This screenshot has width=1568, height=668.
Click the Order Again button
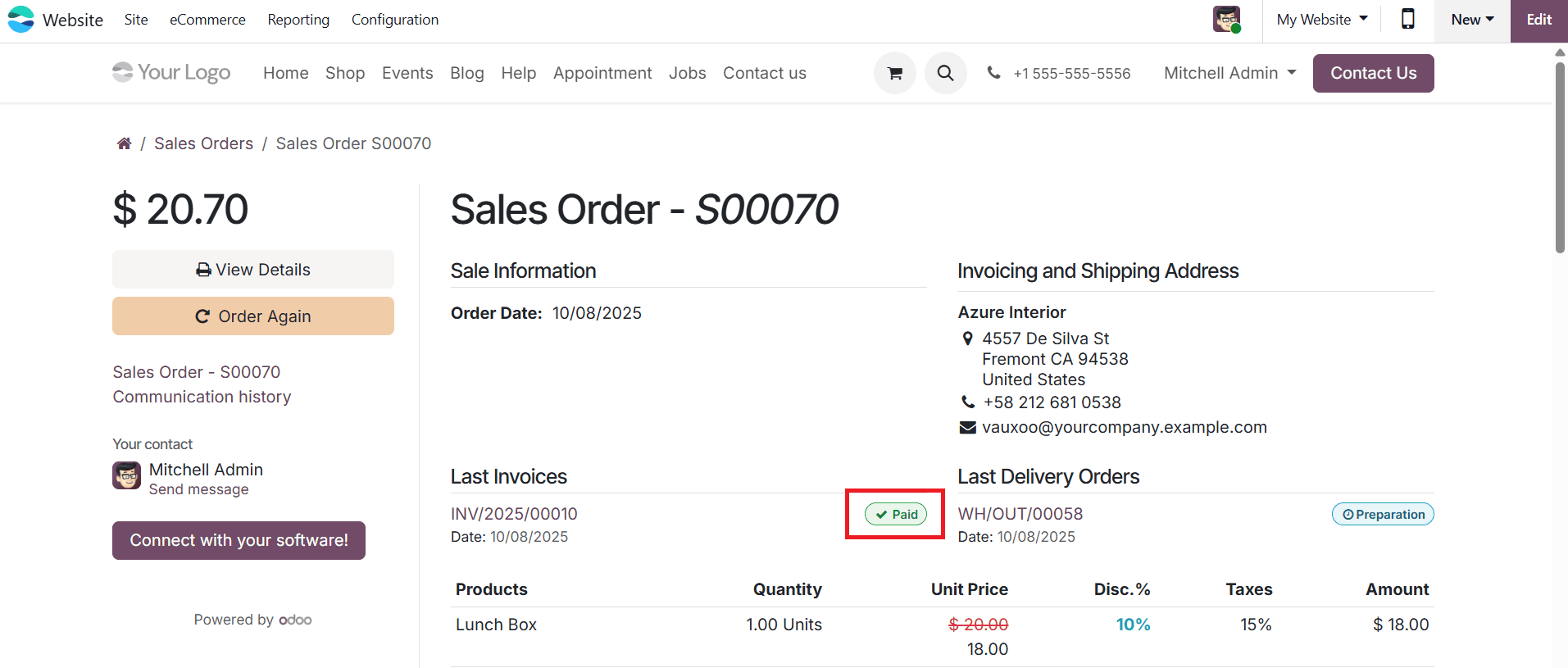point(253,316)
